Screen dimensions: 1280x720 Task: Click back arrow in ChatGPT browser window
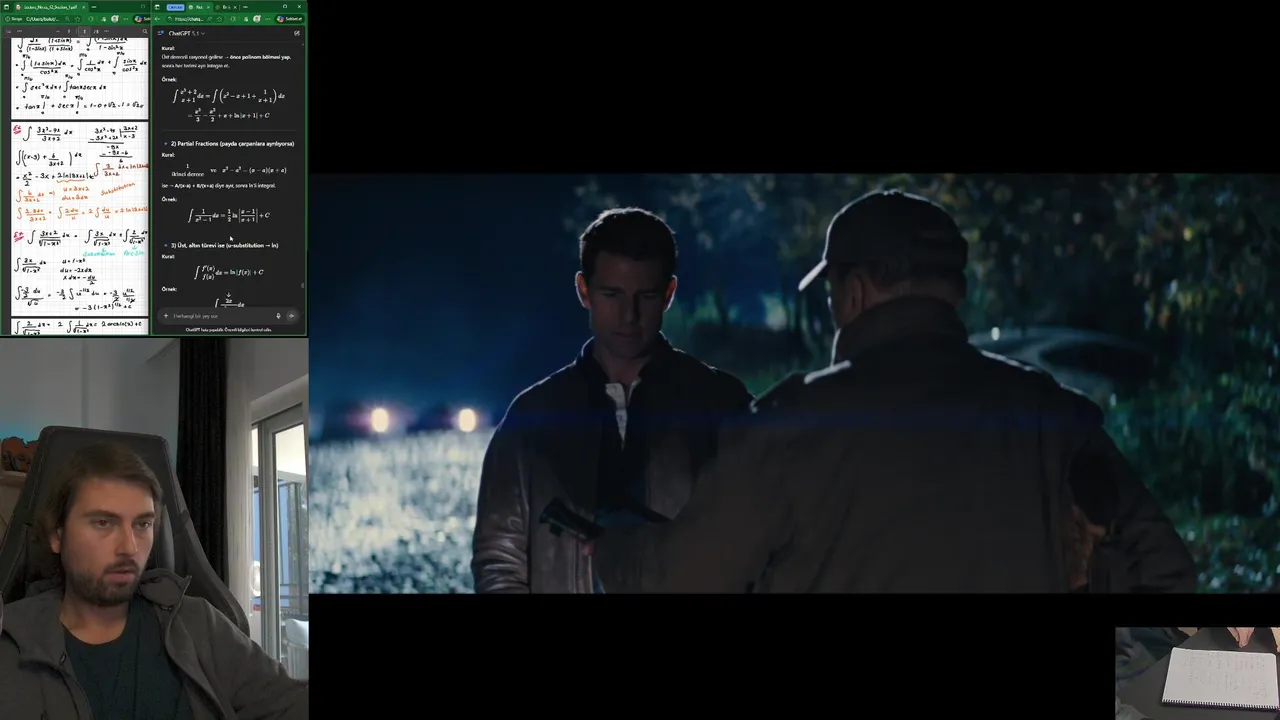pyautogui.click(x=157, y=19)
